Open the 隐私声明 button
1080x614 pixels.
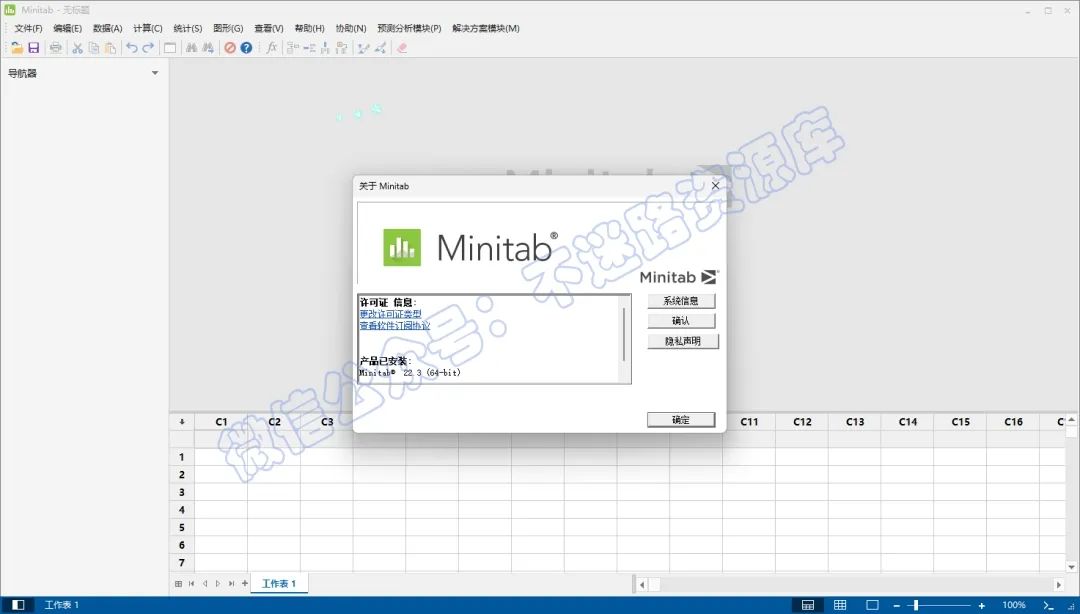click(683, 341)
